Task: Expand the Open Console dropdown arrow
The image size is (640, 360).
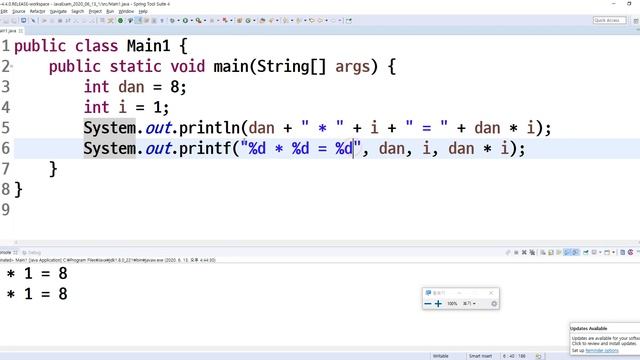Action: coord(613,253)
